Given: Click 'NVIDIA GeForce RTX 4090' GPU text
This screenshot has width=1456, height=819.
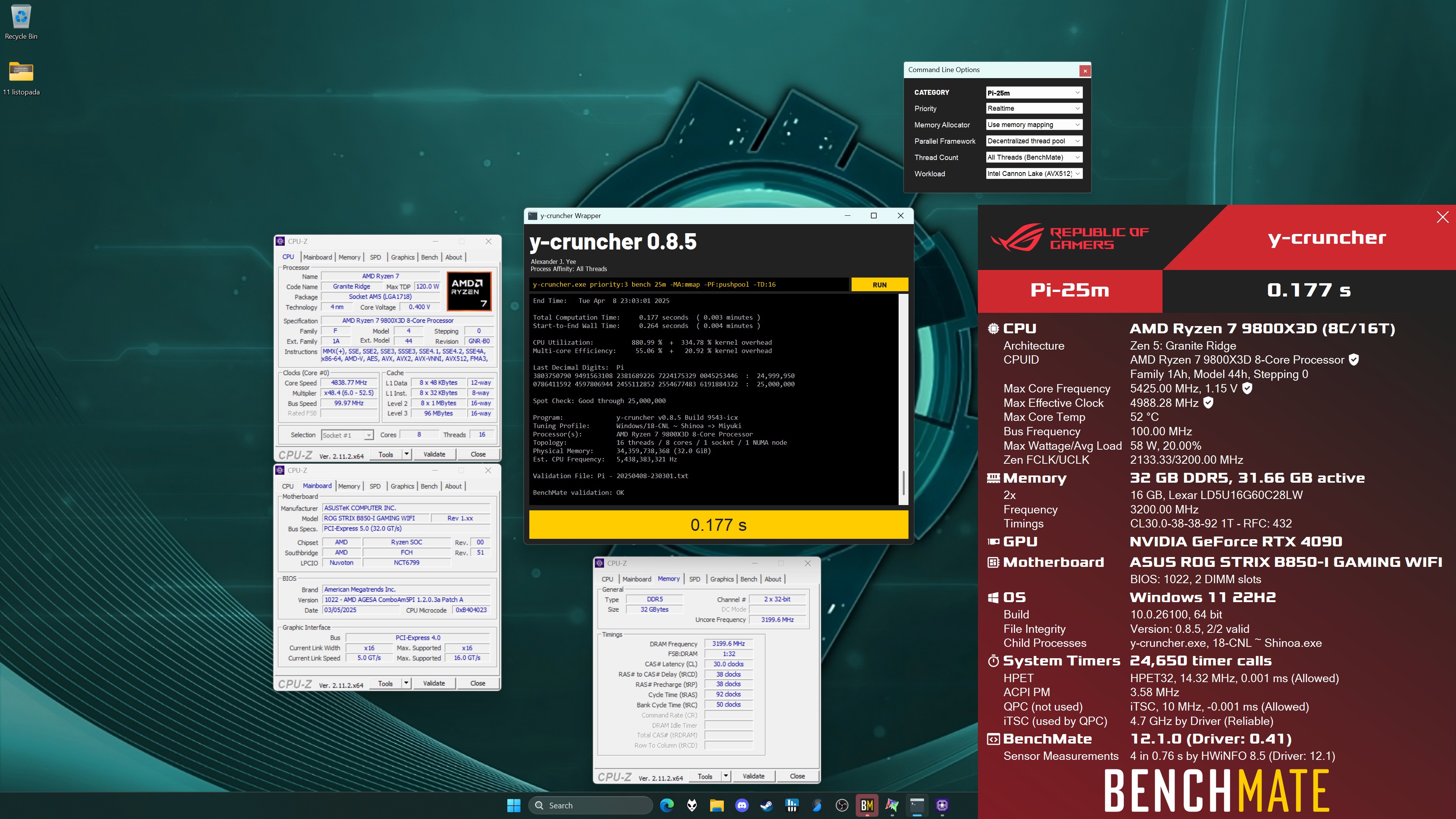Looking at the screenshot, I should [1236, 541].
